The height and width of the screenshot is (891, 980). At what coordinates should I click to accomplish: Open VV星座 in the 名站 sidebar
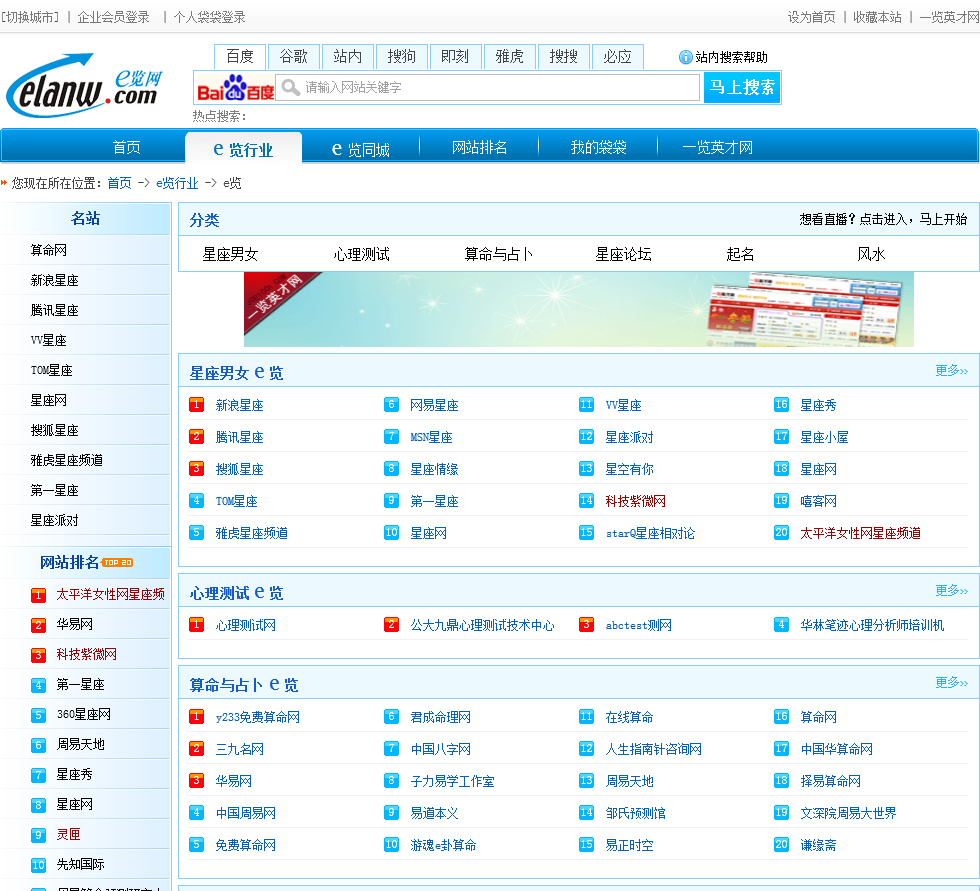tap(49, 341)
